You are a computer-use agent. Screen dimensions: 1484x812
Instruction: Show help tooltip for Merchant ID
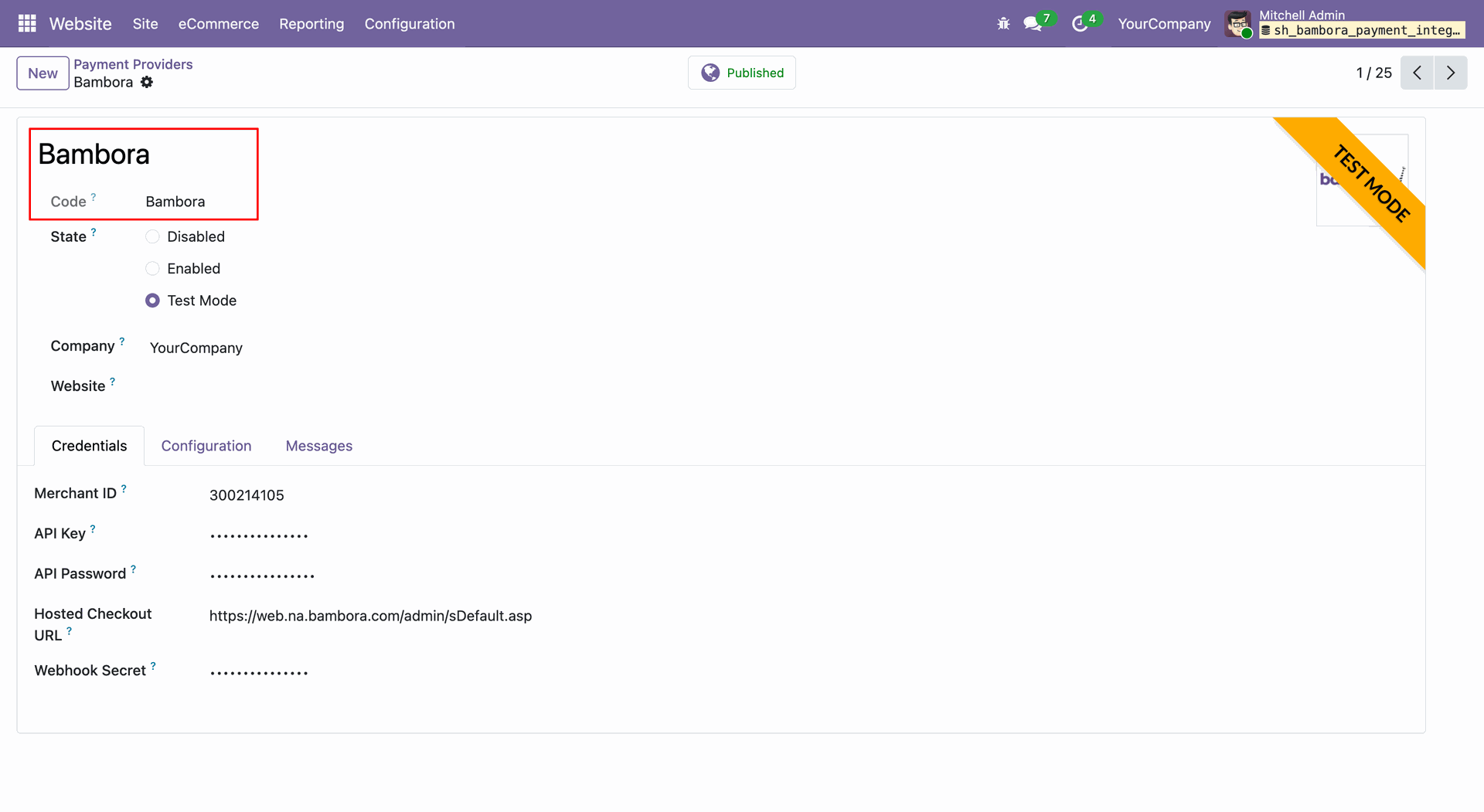[x=124, y=488]
